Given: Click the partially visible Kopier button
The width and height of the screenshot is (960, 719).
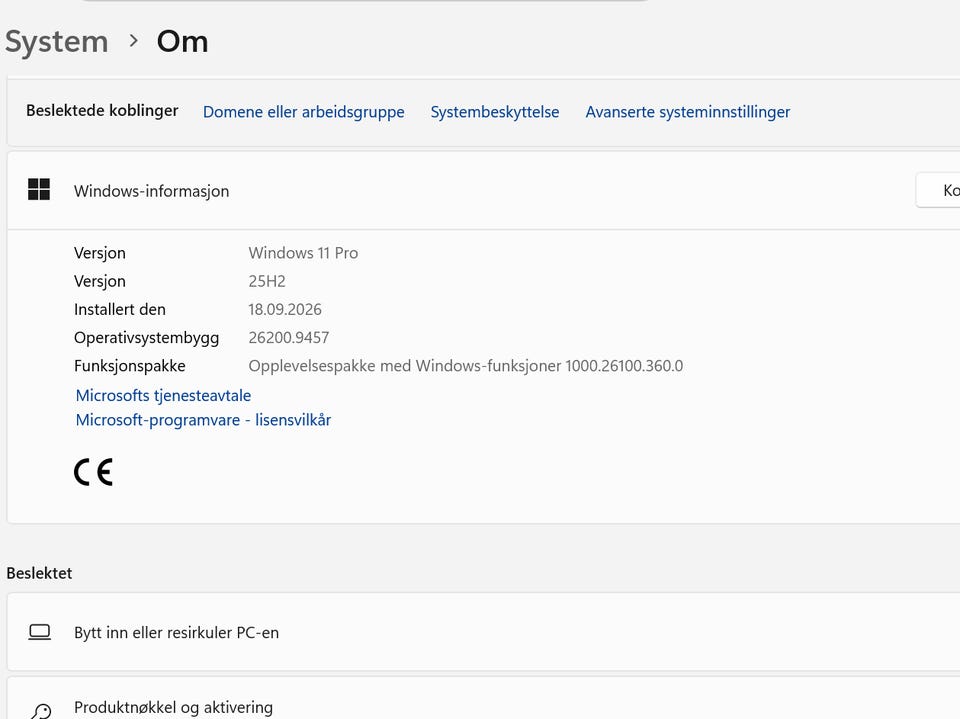Looking at the screenshot, I should [x=938, y=190].
